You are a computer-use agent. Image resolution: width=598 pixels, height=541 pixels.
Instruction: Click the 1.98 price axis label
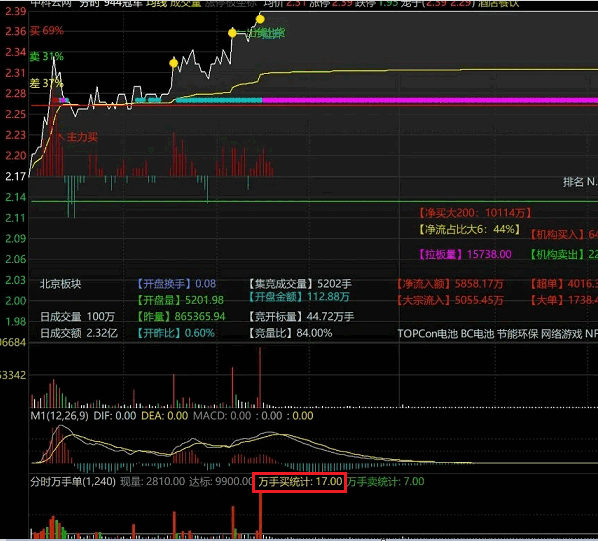(x=16, y=322)
